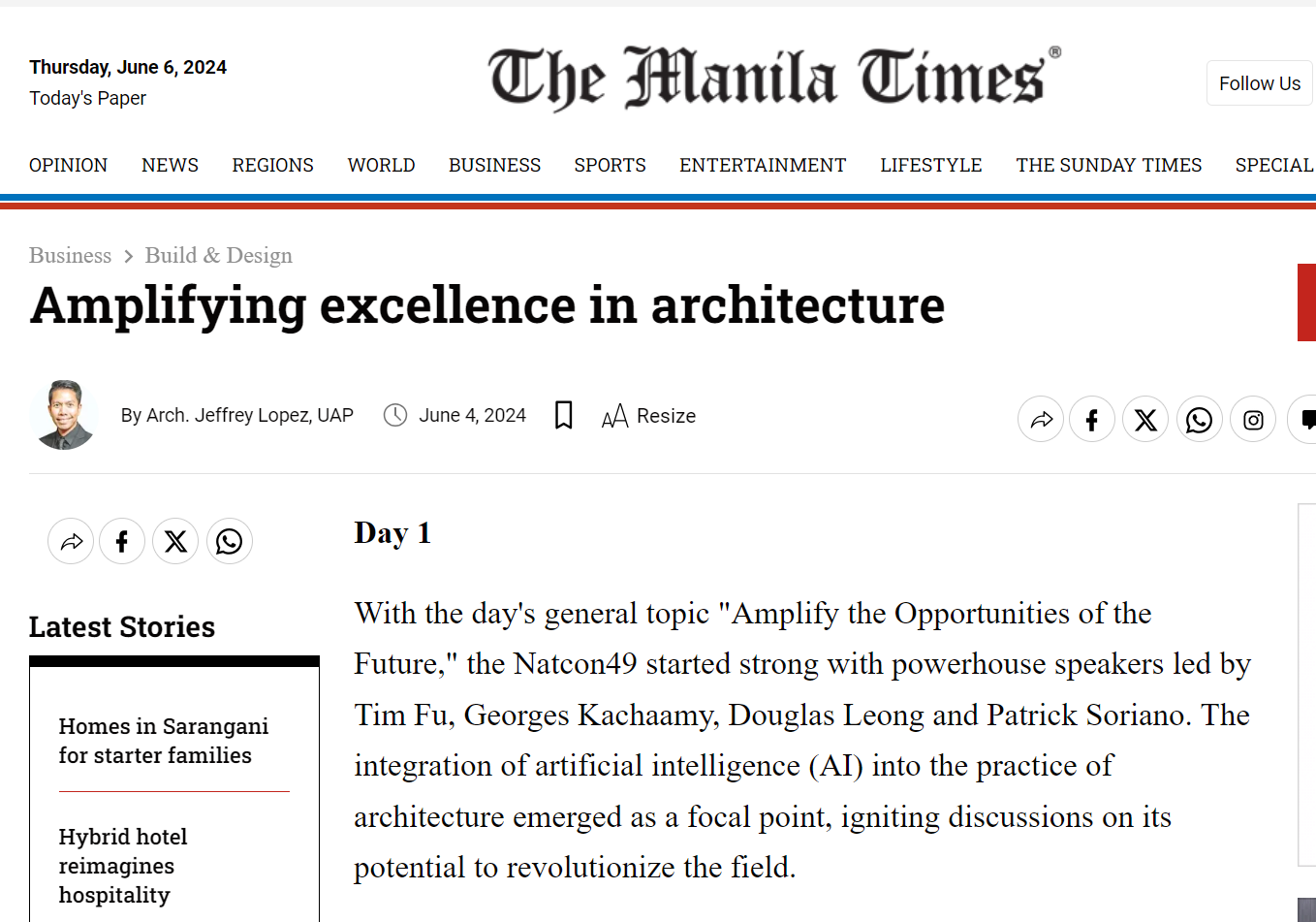
Task: Open the BUSINESS menu
Action: click(x=494, y=165)
